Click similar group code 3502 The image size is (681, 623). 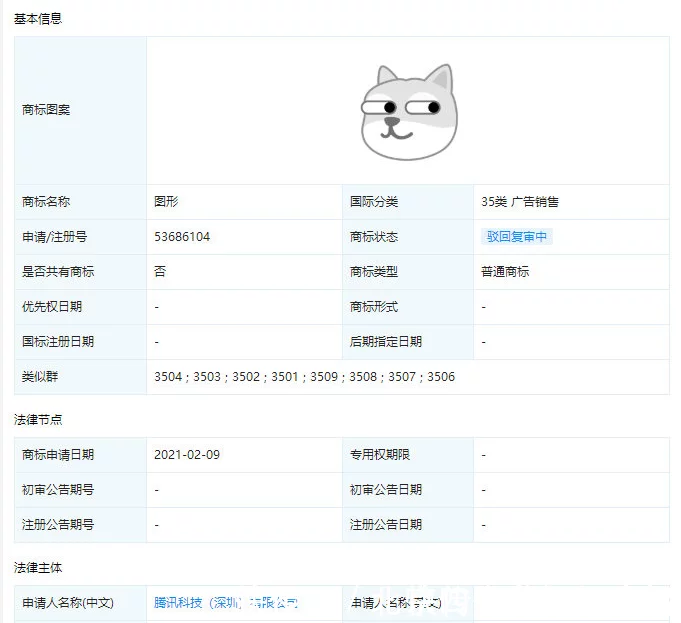[246, 377]
